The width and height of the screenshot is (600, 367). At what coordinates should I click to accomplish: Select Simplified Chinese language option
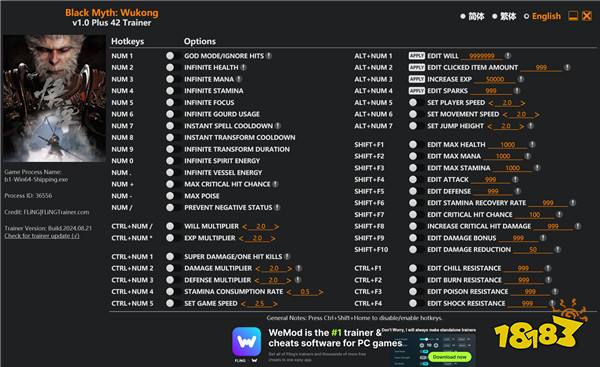click(472, 16)
